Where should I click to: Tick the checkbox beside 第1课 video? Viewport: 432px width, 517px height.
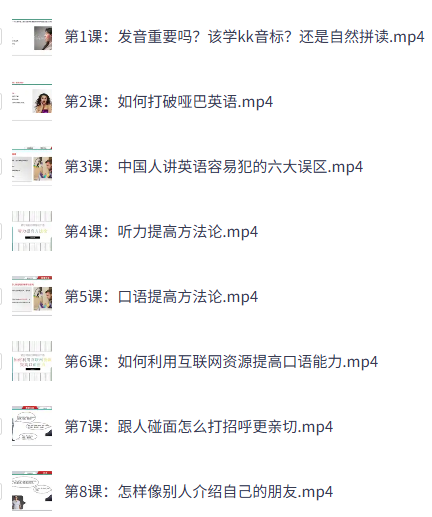1,37
